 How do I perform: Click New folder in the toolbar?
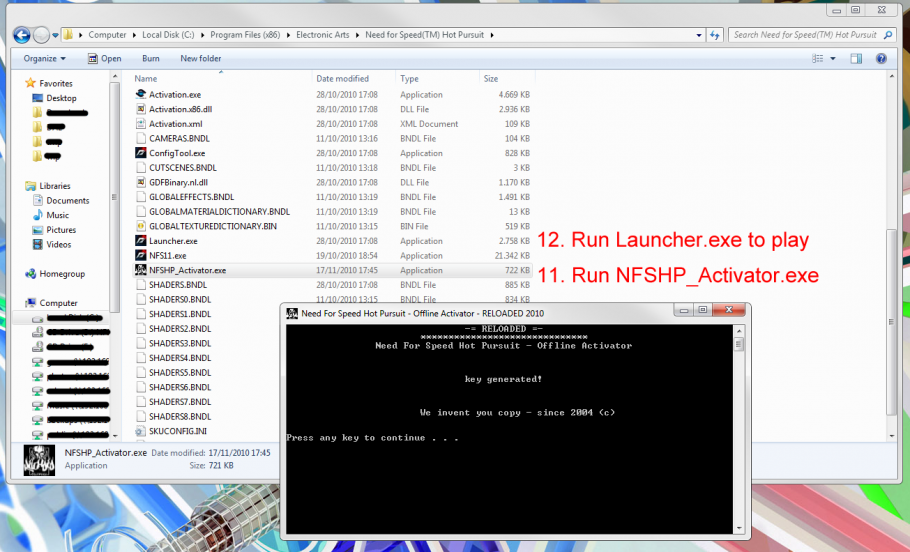coord(201,59)
